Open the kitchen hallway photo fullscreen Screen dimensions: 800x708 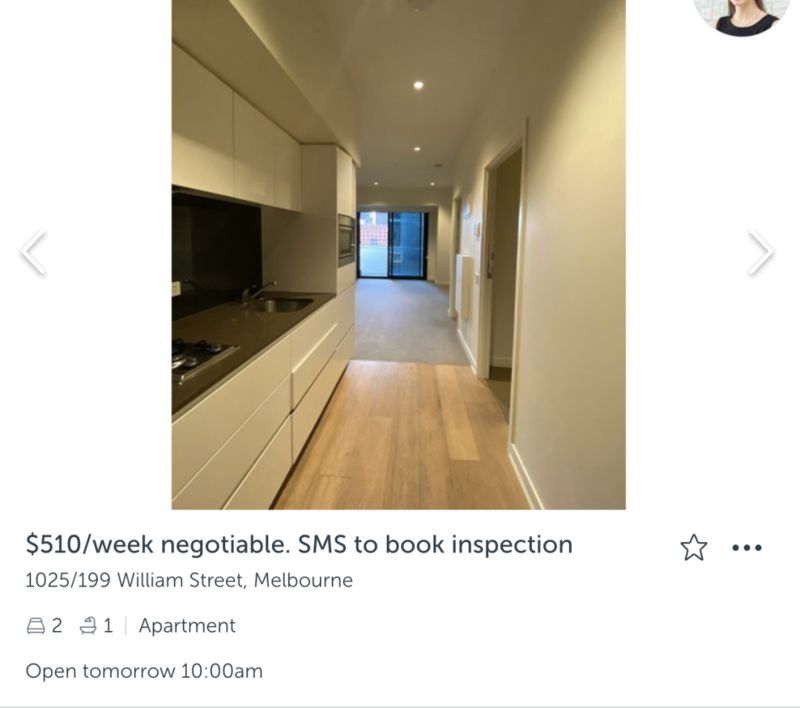pyautogui.click(x=398, y=255)
